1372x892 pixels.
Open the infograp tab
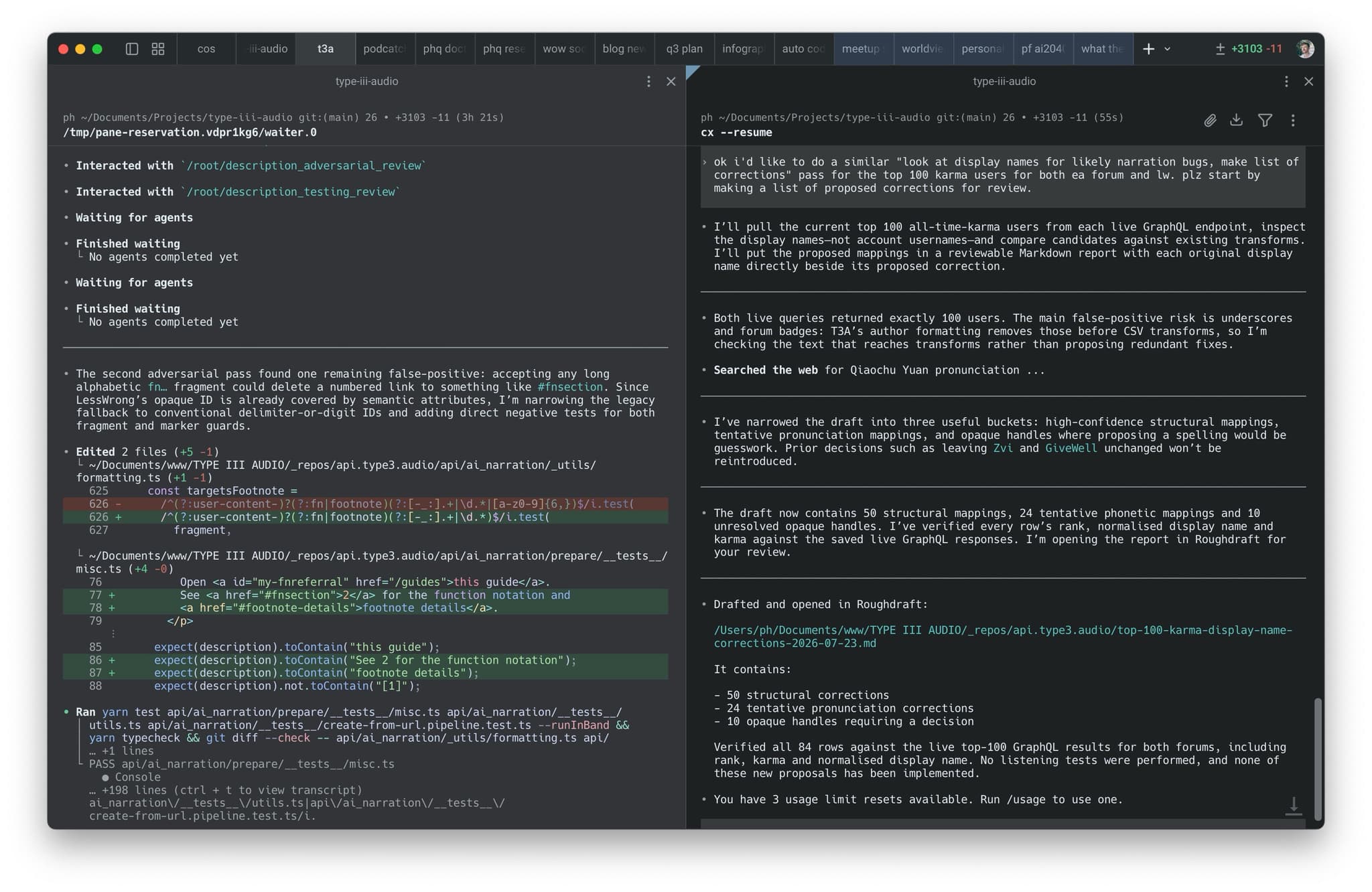[744, 49]
